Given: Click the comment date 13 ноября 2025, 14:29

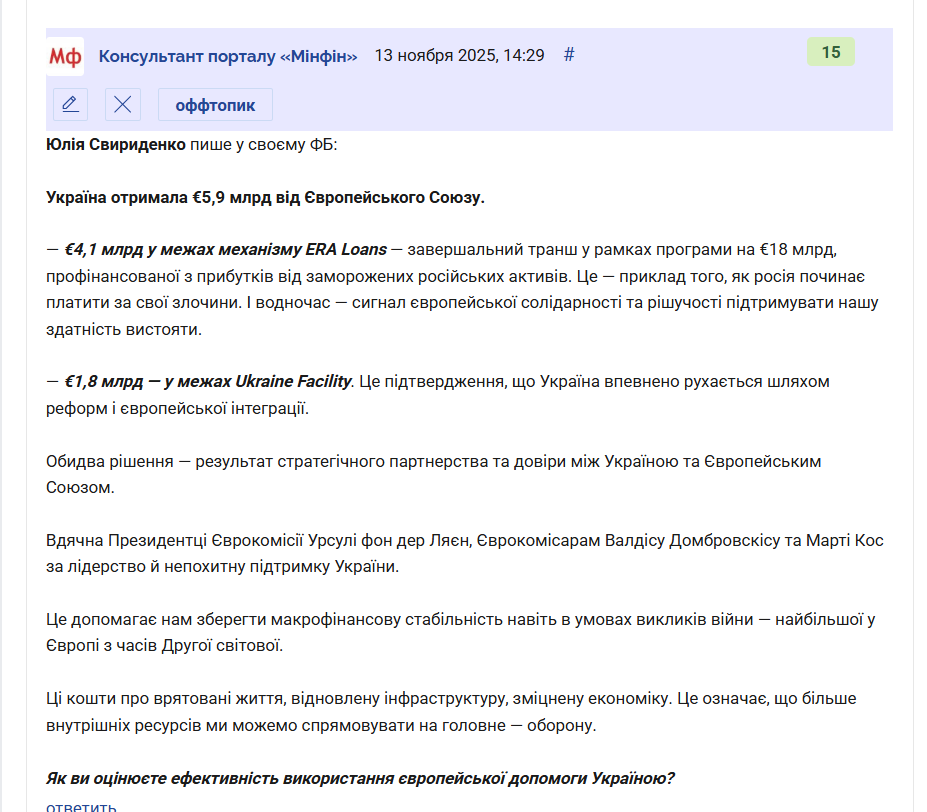Looking at the screenshot, I should tap(459, 56).
